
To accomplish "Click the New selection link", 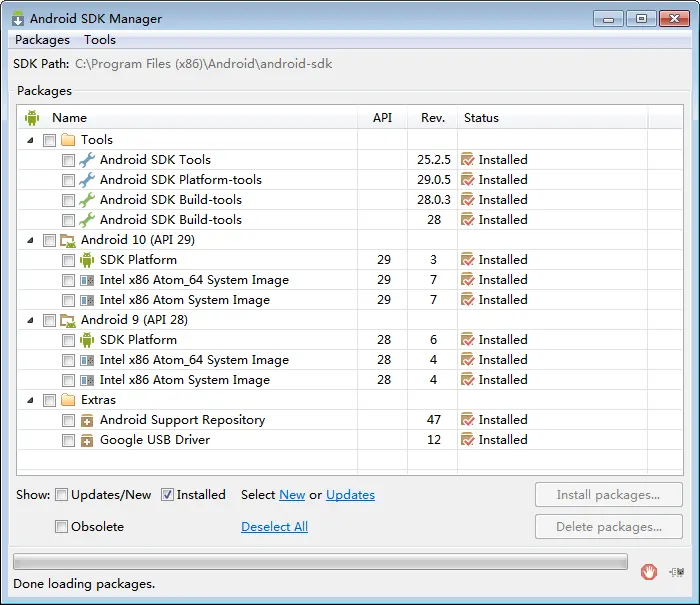I will [292, 495].
